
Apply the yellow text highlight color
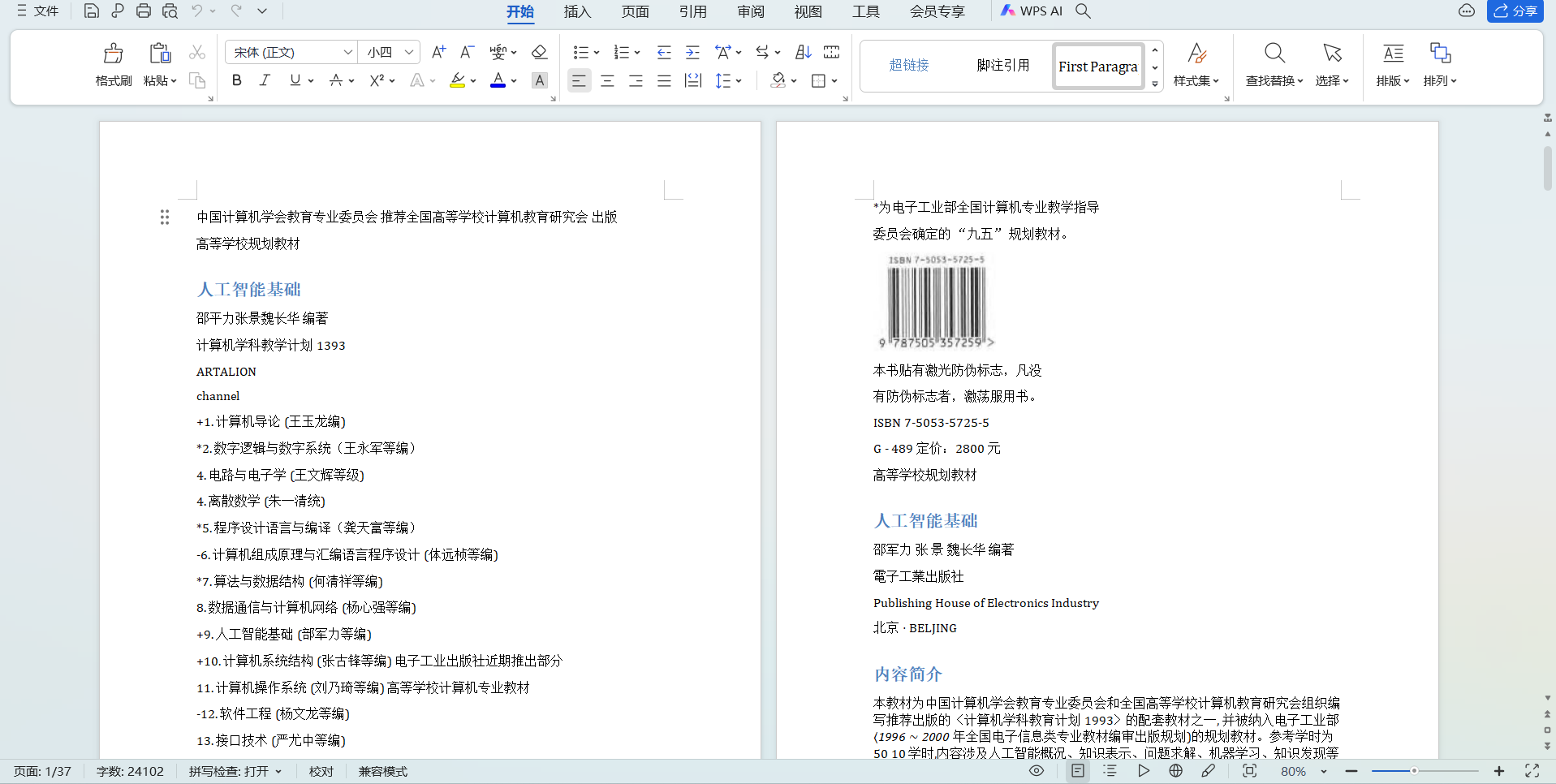point(458,80)
